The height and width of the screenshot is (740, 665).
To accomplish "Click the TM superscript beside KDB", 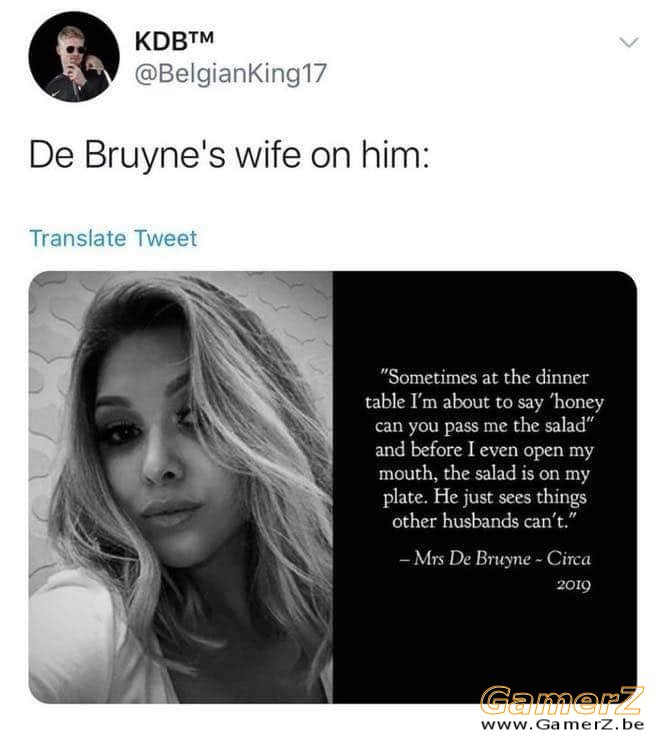I will click(201, 36).
